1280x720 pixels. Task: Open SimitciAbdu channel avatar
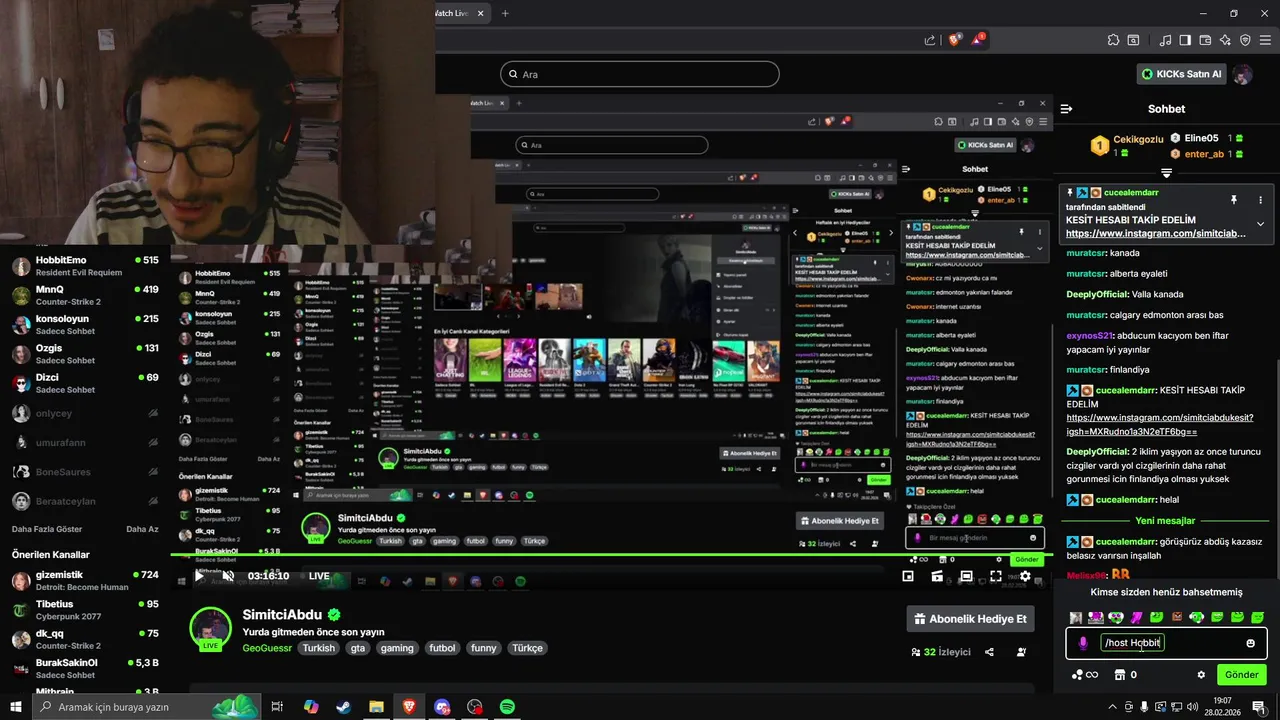[x=211, y=628]
